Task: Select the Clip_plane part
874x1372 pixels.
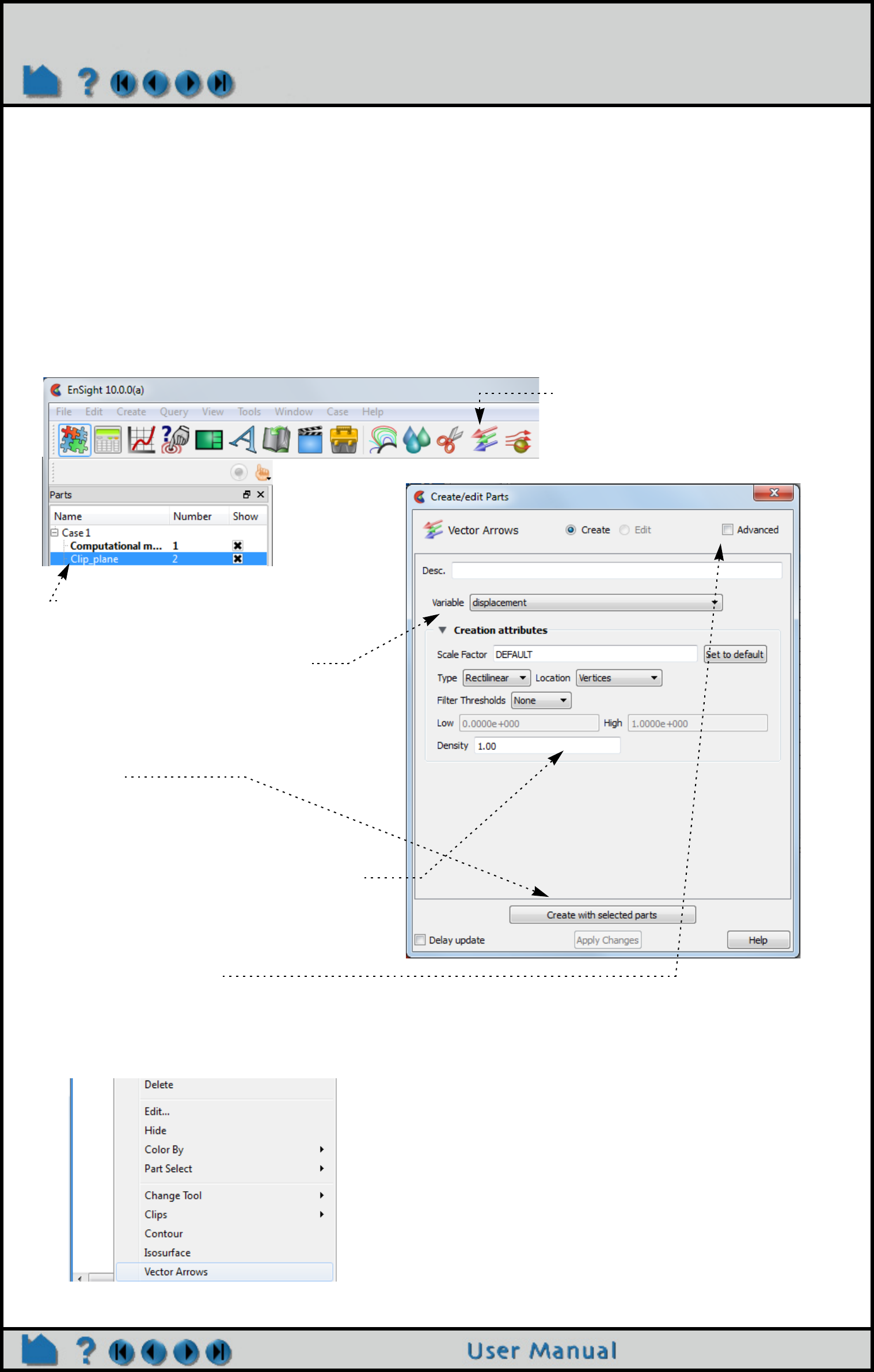Action: pyautogui.click(x=158, y=559)
